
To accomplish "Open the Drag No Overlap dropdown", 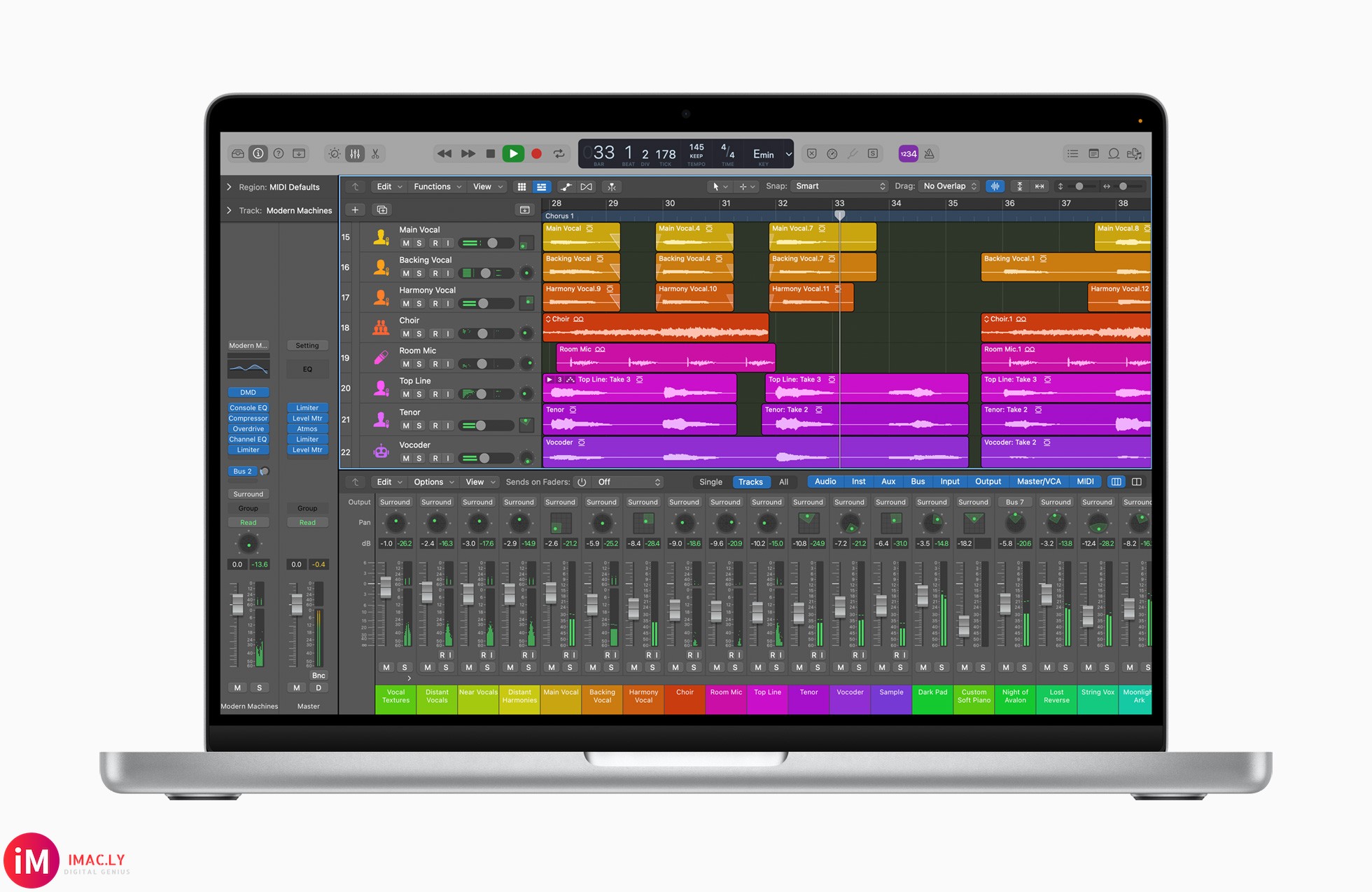I will click(x=949, y=186).
